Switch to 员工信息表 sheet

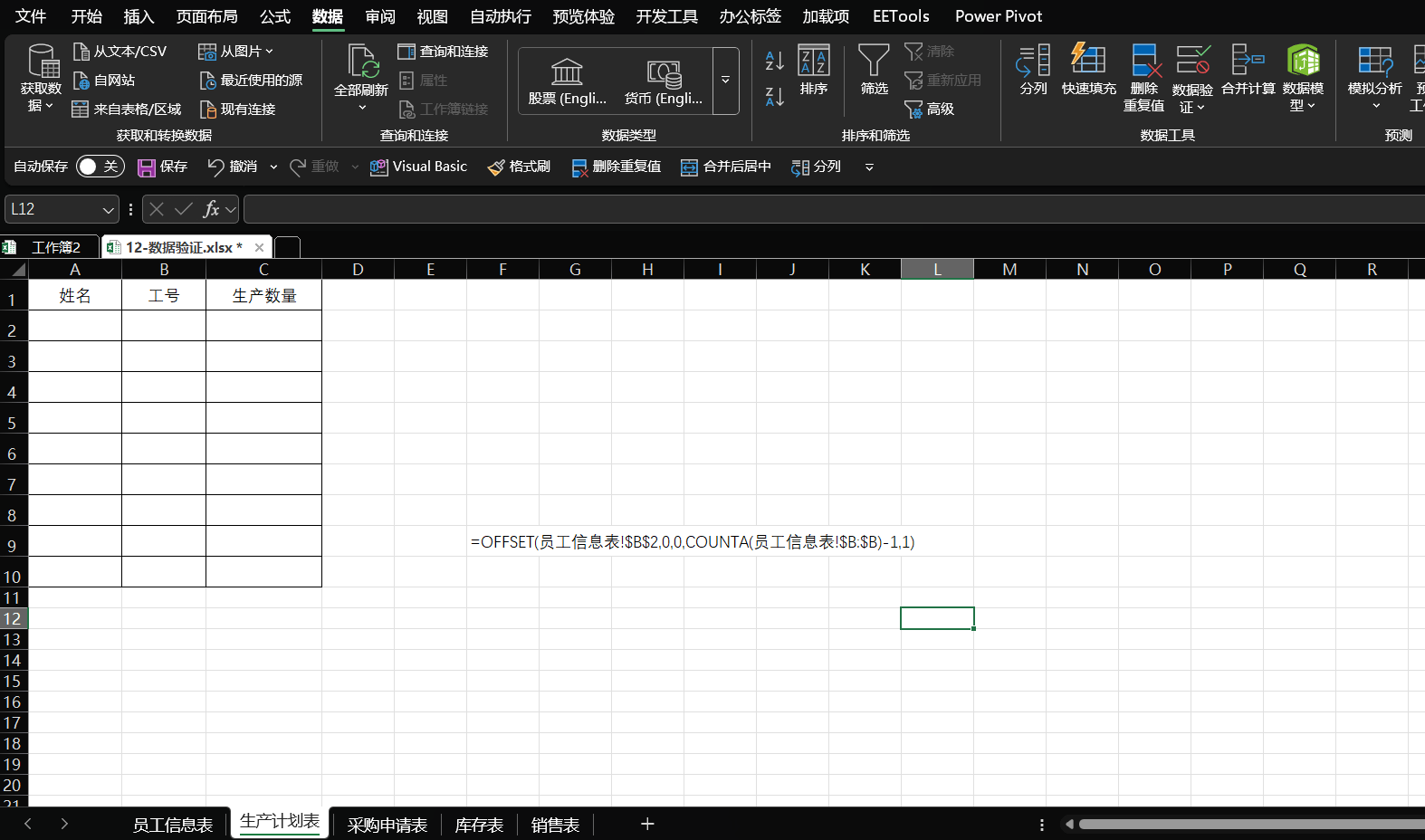(x=173, y=825)
